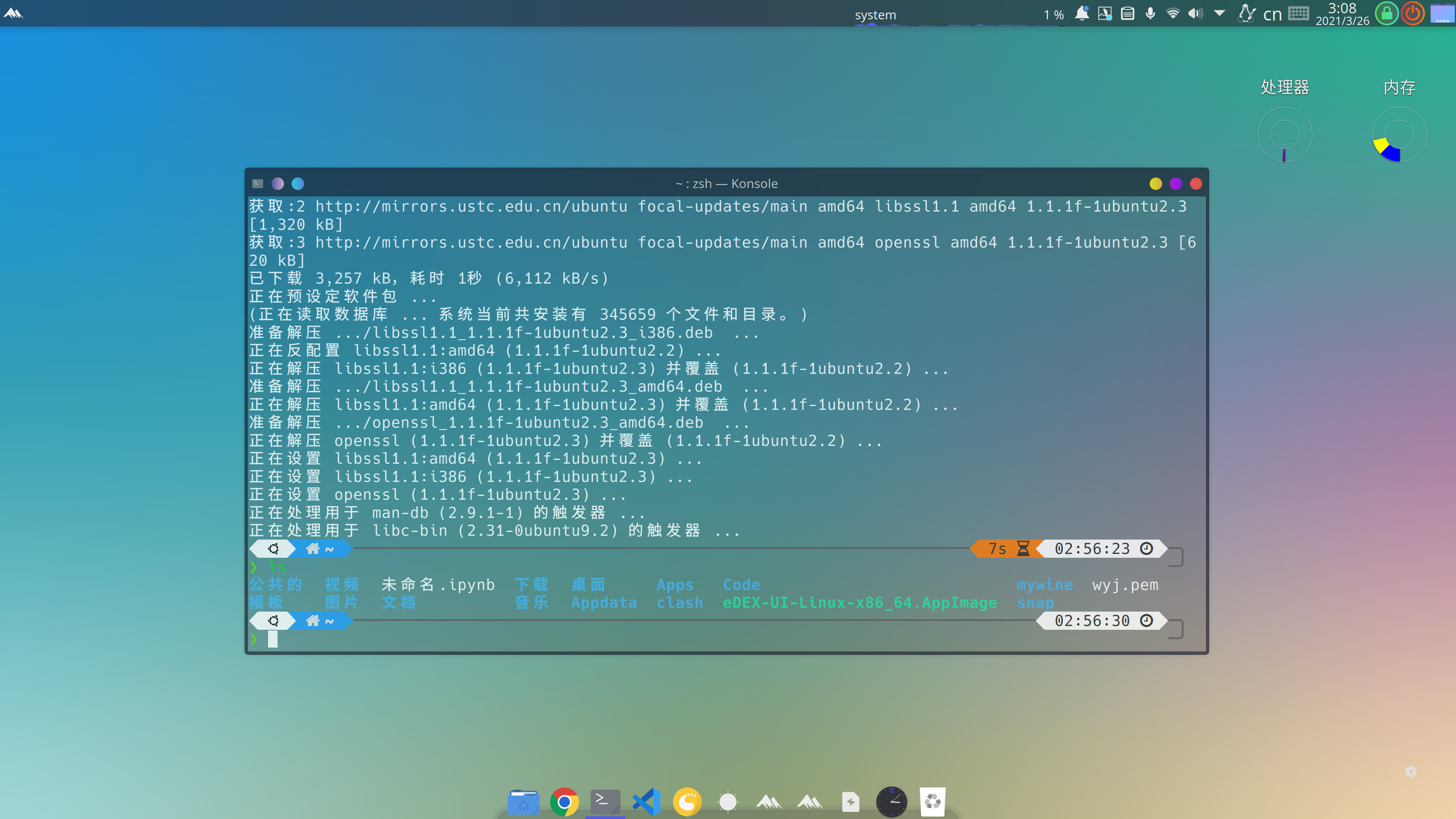Click the Code directory name

pyautogui.click(x=742, y=584)
